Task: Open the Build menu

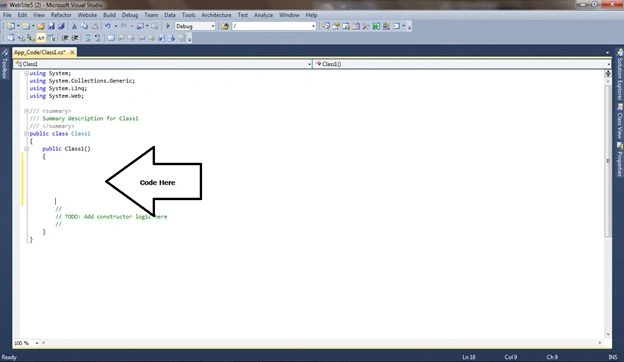Action: click(109, 15)
